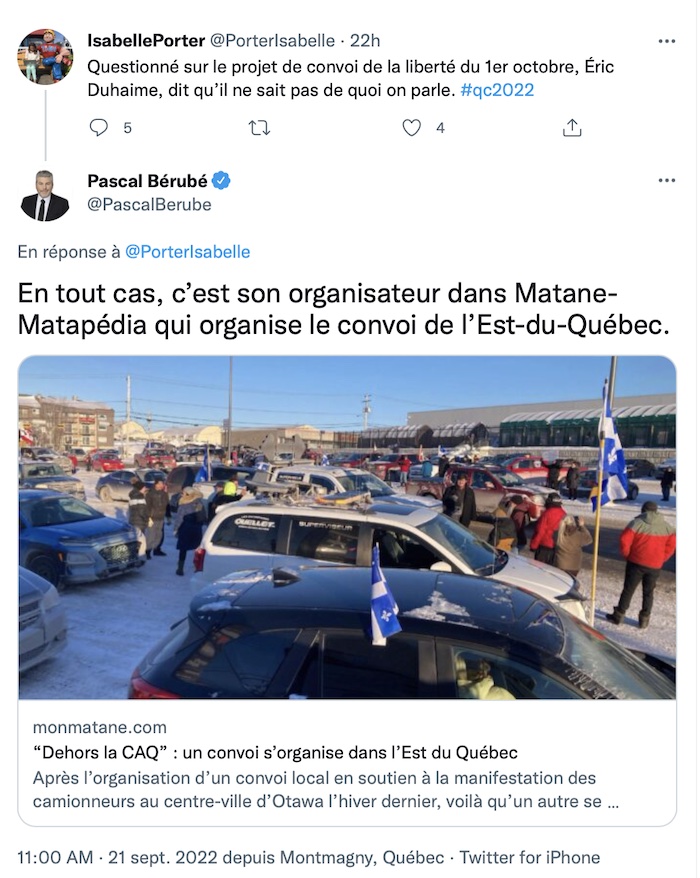This screenshot has height=878, width=700.
Task: Like Isabelle Porter's tweet with the heart icon
Action: pyautogui.click(x=412, y=128)
